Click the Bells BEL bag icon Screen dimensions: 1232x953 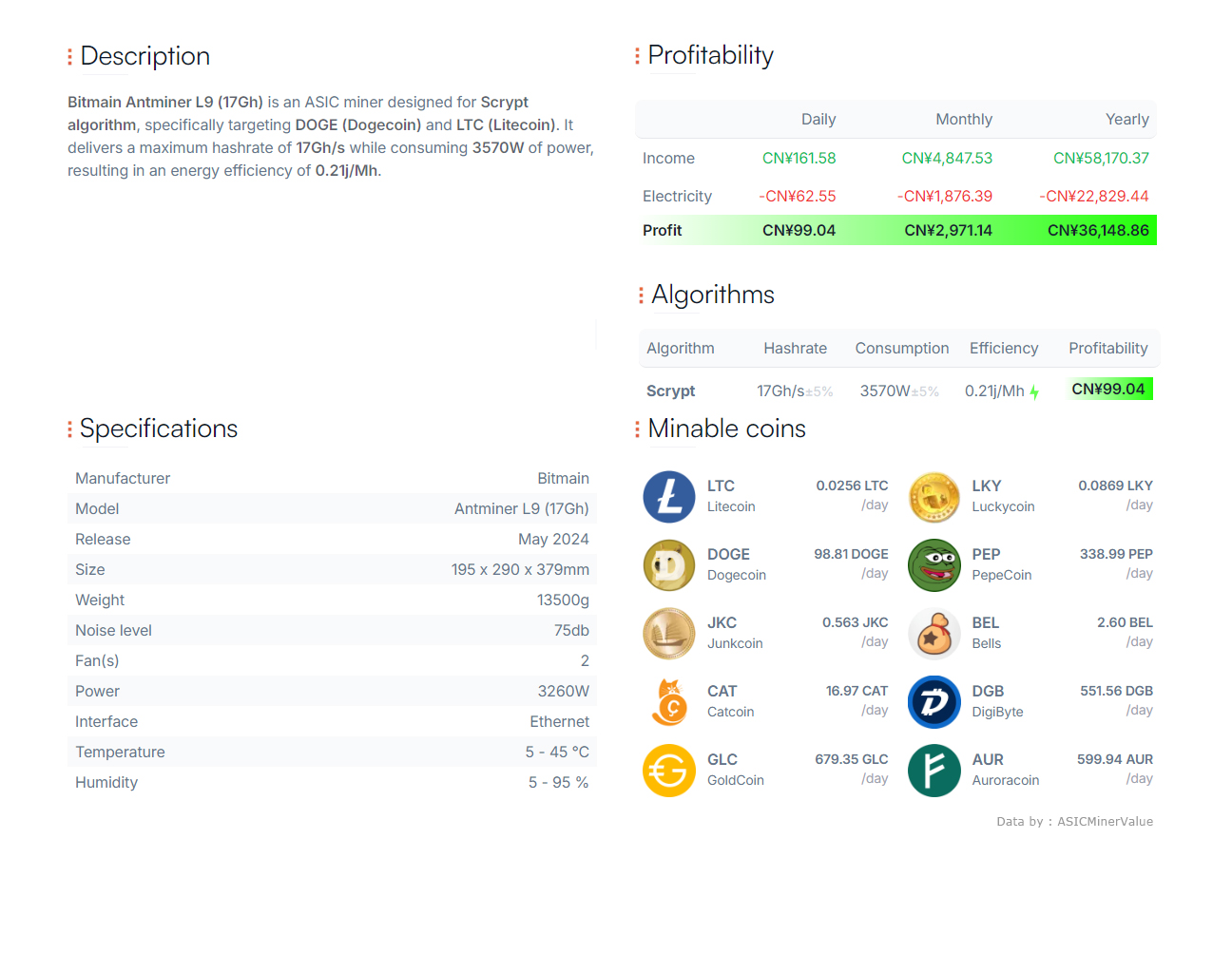click(934, 634)
